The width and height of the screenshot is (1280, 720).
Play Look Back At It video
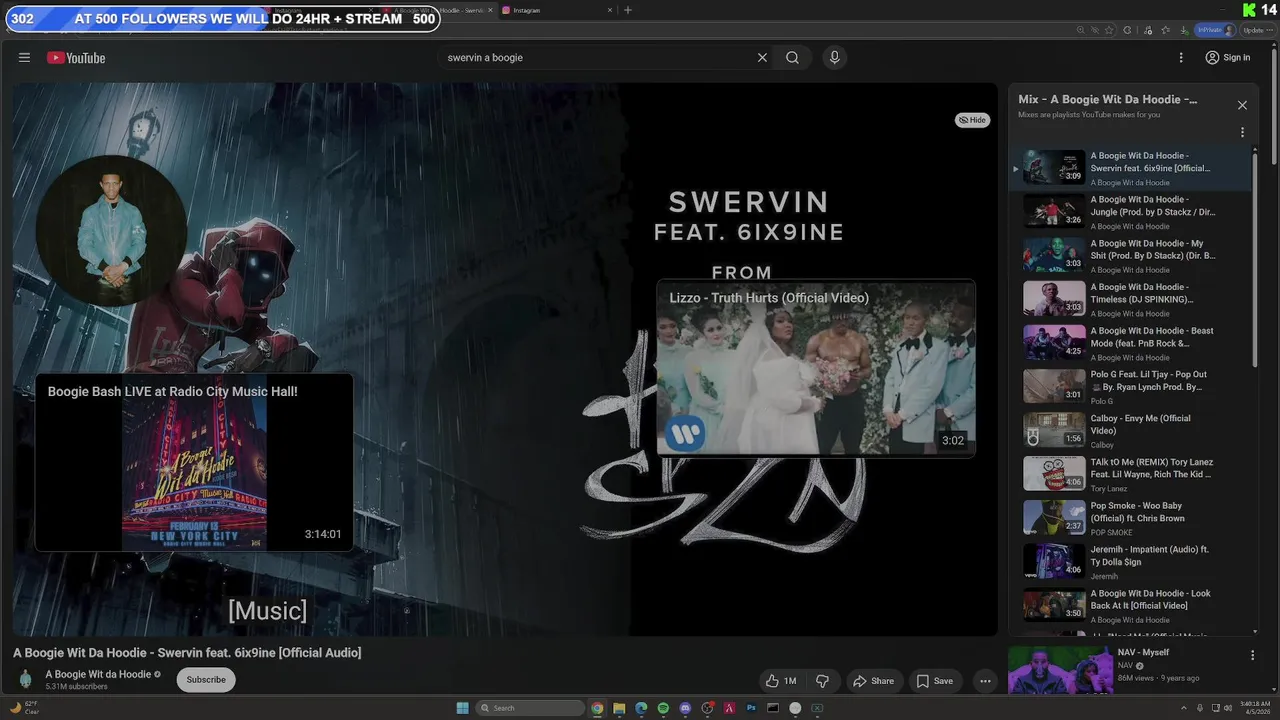pos(1130,606)
